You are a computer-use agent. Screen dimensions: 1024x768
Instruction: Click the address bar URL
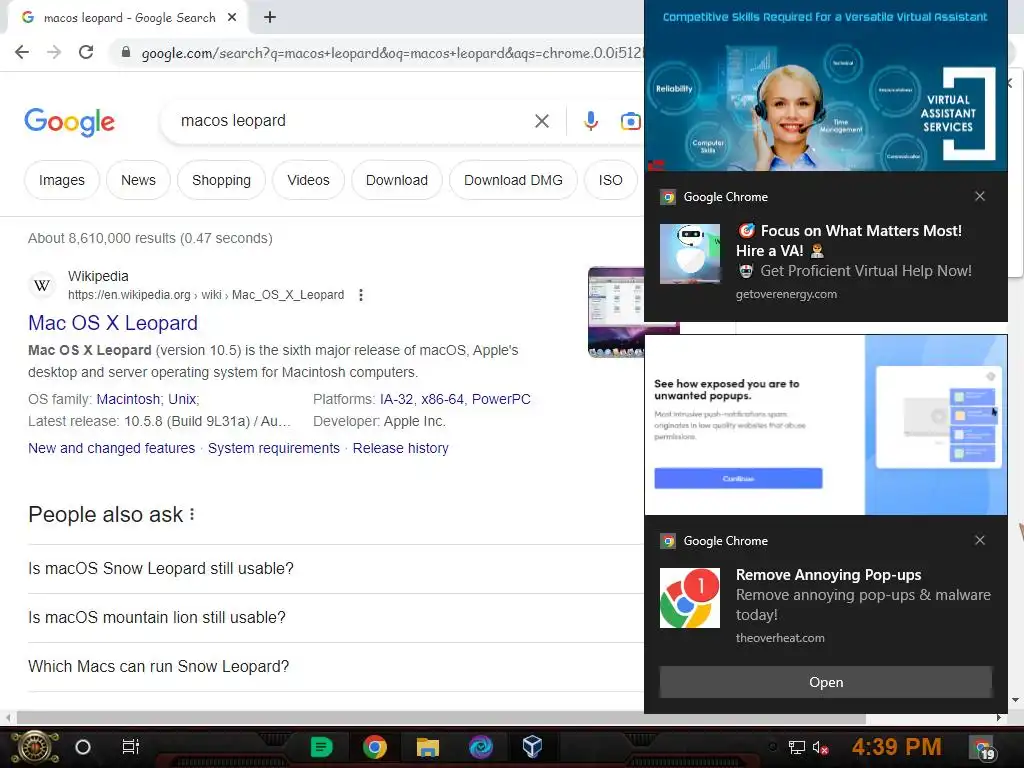click(x=392, y=53)
